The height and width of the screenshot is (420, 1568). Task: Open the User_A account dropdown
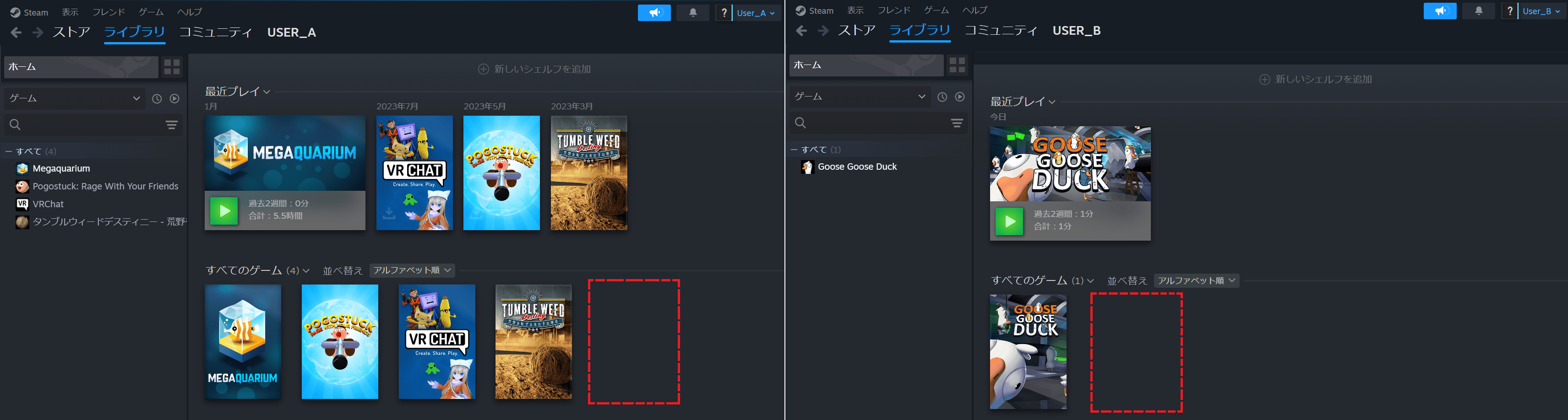[756, 13]
